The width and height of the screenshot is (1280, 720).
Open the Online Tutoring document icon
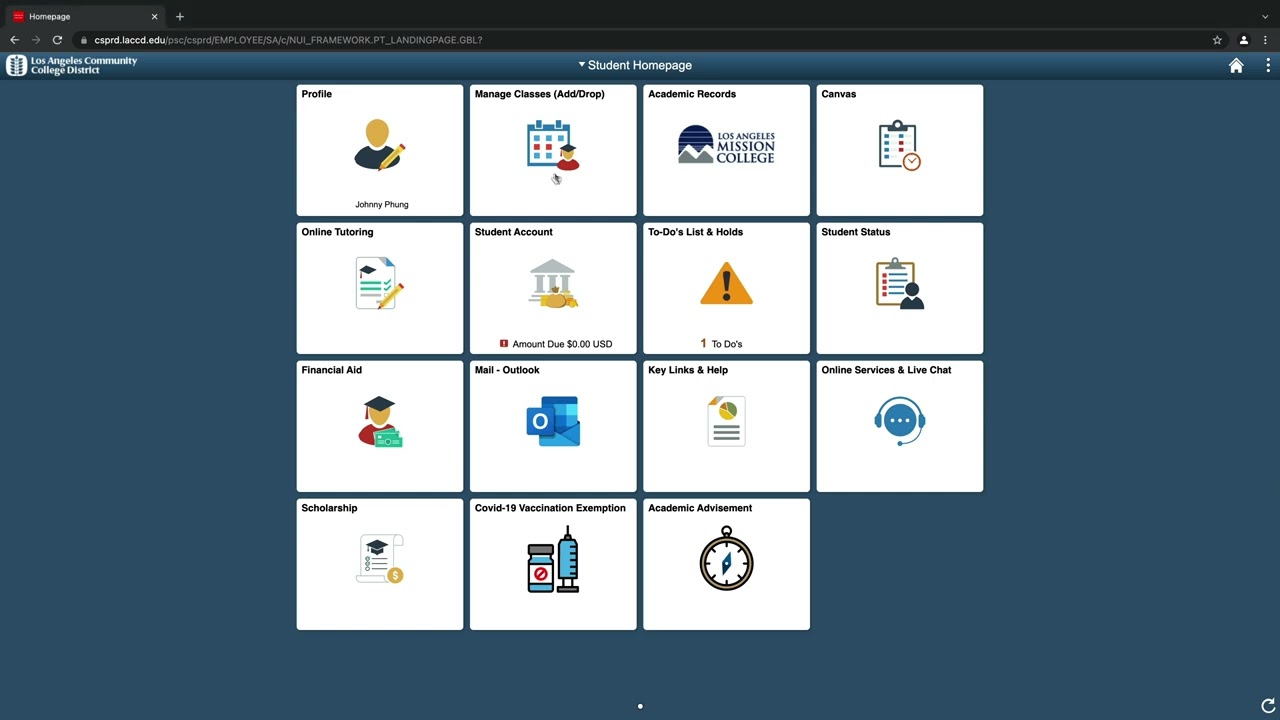pos(380,283)
